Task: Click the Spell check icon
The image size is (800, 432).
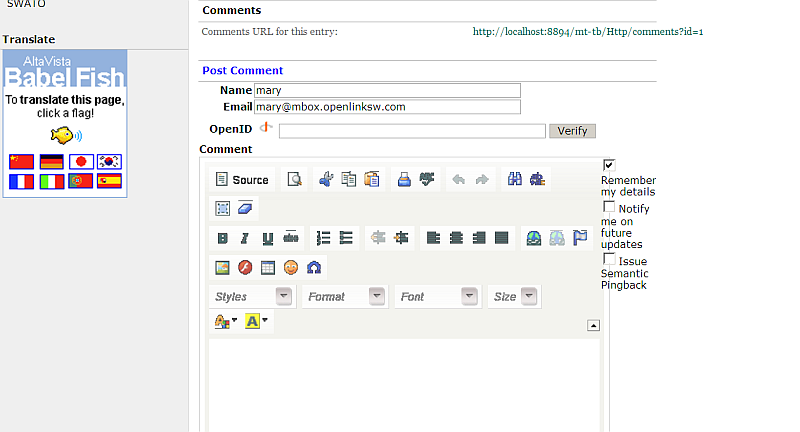Action: (x=427, y=180)
